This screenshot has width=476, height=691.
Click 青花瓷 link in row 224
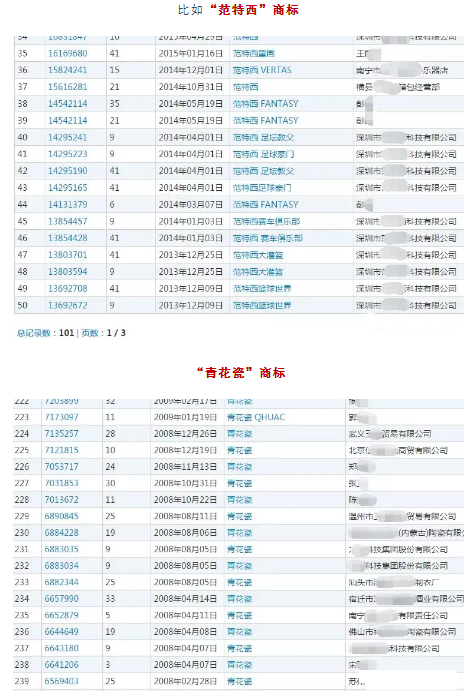coord(239,434)
